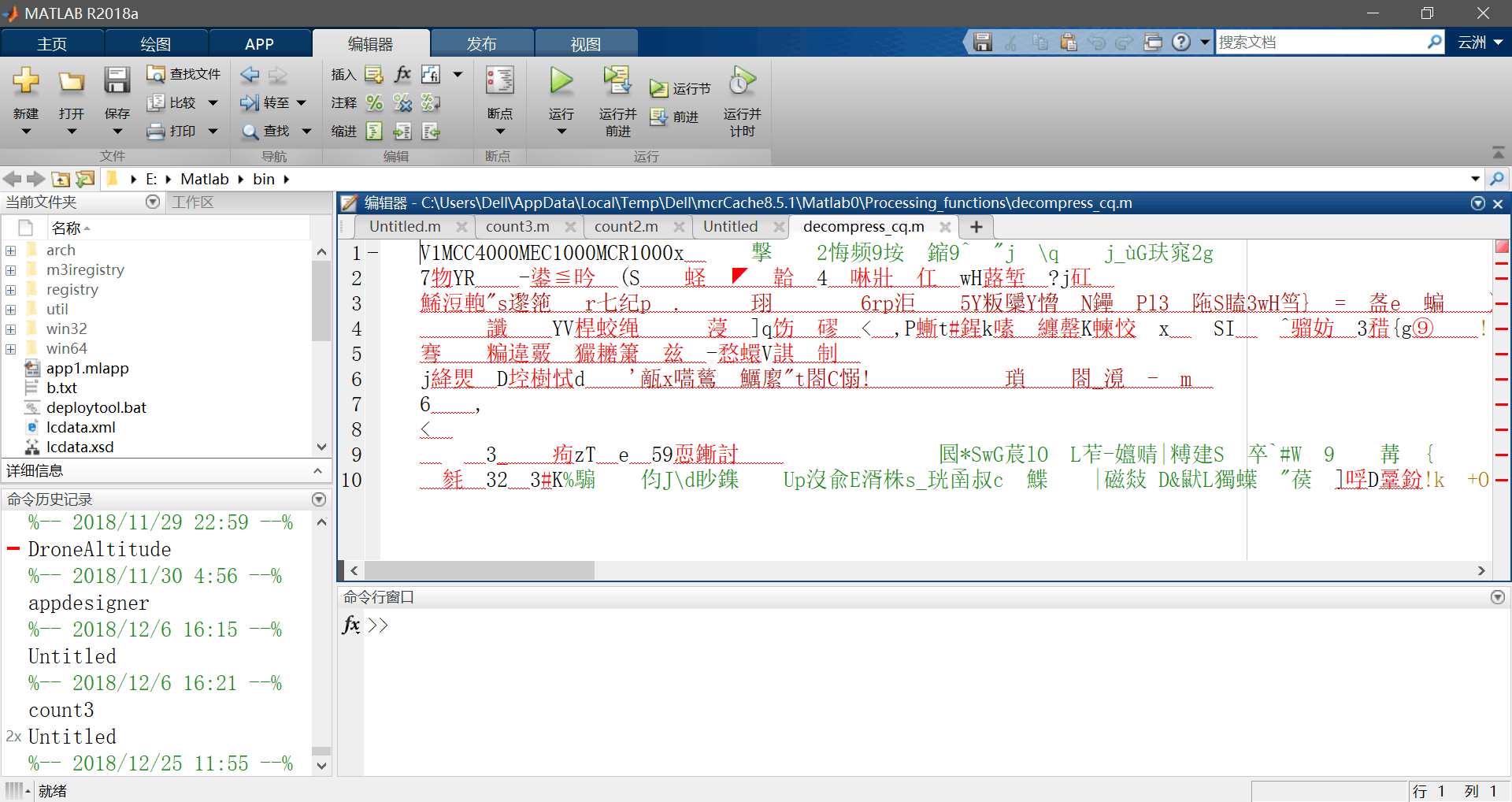This screenshot has height=802, width=1512.
Task: Uncomment lines with the percent-X icon
Action: coord(402,102)
